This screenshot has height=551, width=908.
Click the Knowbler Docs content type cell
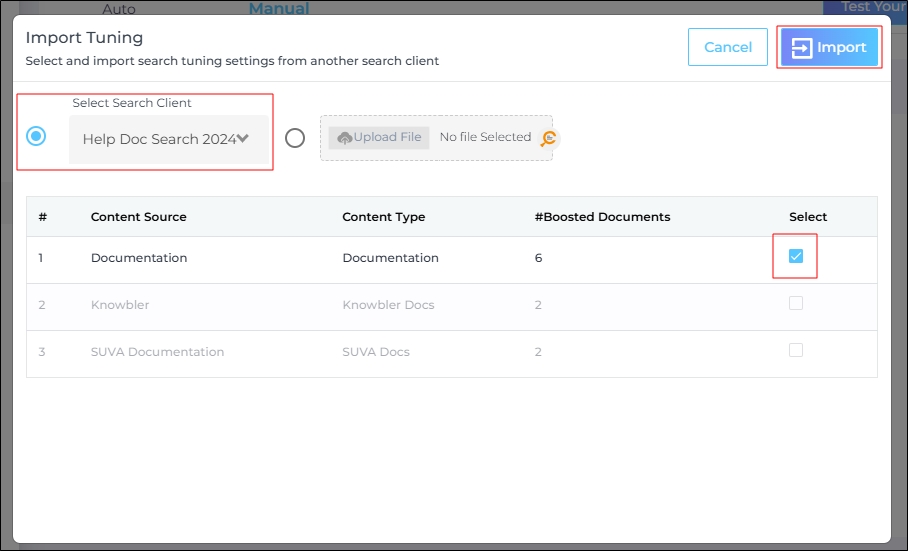388,305
